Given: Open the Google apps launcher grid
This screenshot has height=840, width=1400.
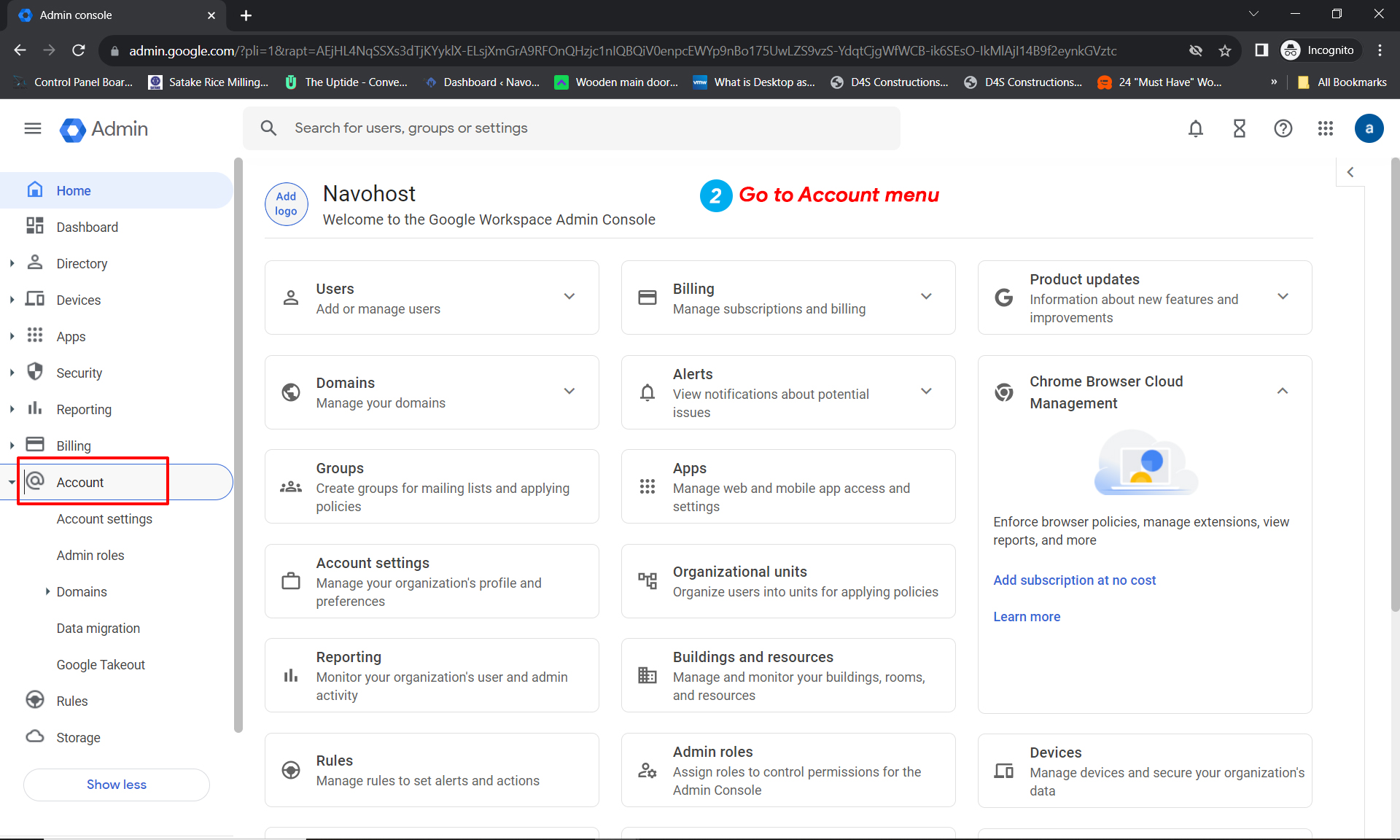Looking at the screenshot, I should click(1326, 128).
